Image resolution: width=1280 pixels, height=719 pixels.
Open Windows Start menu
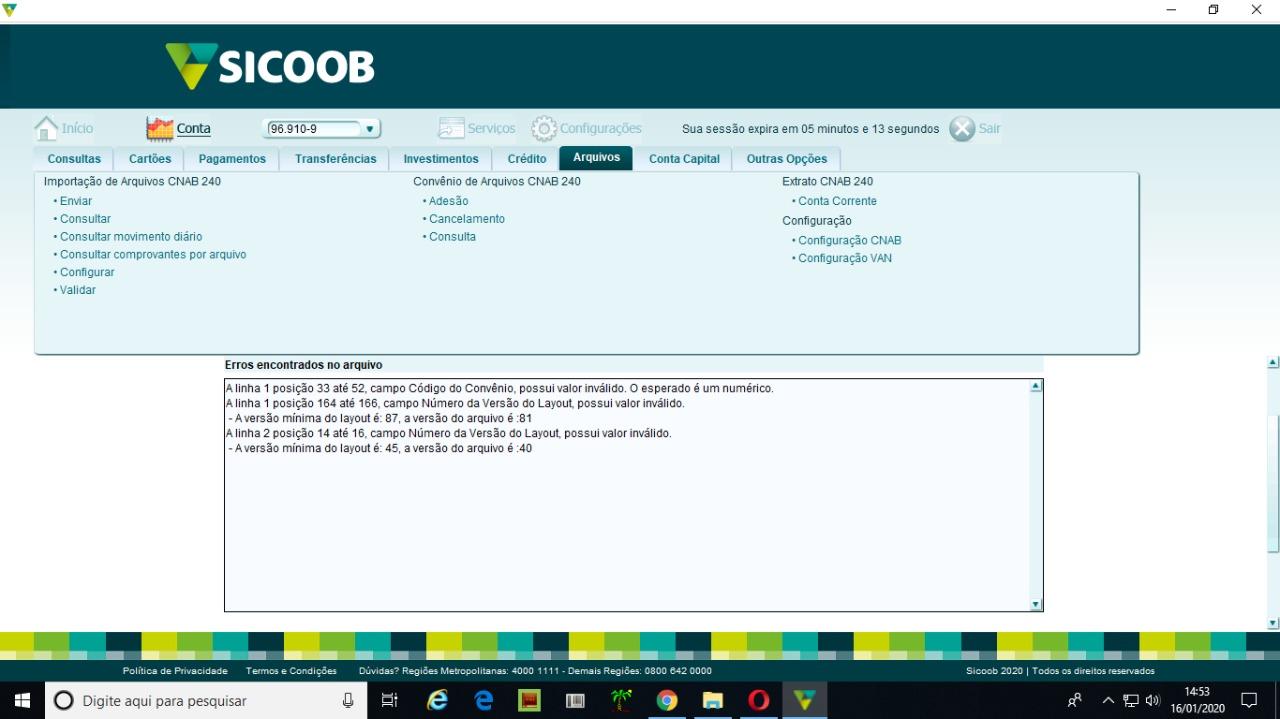22,700
